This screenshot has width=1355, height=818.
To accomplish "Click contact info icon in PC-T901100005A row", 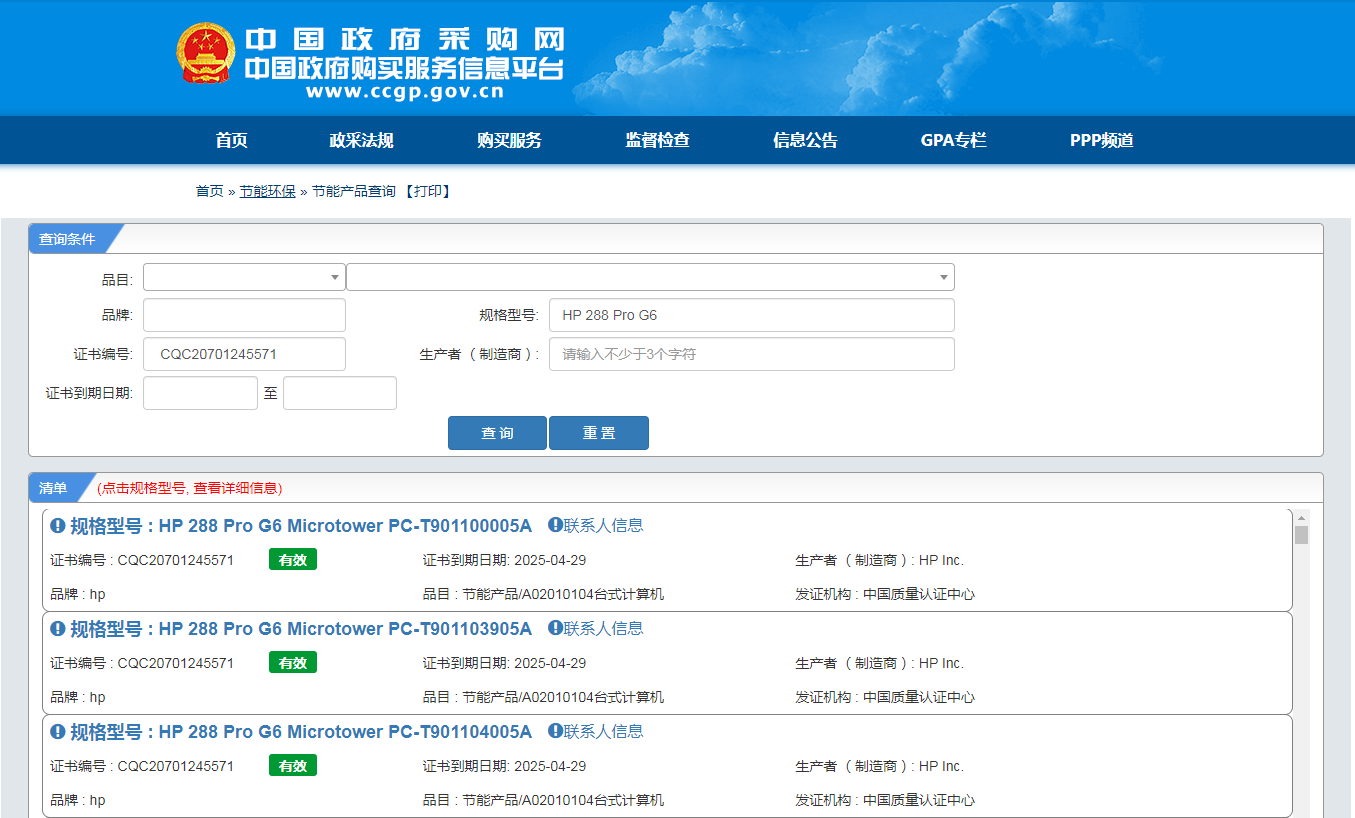I will tap(555, 525).
